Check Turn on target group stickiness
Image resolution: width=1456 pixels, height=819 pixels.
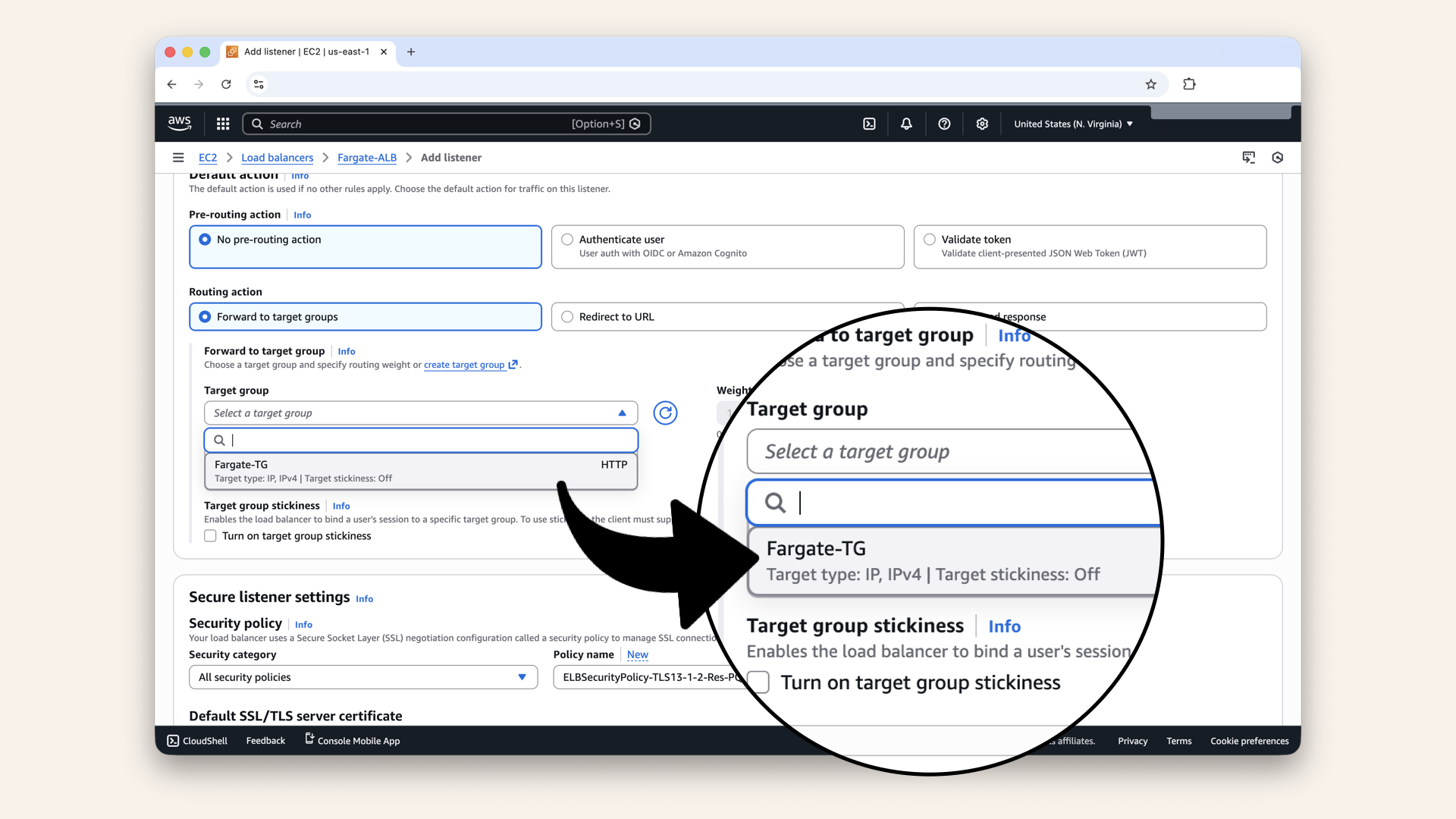[210, 535]
